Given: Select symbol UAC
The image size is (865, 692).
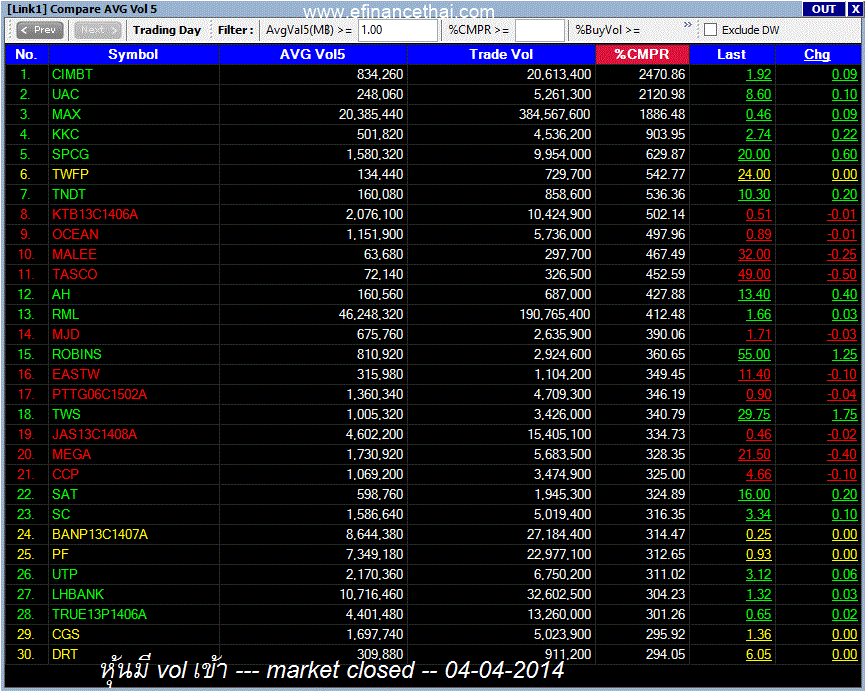Looking at the screenshot, I should (66, 94).
